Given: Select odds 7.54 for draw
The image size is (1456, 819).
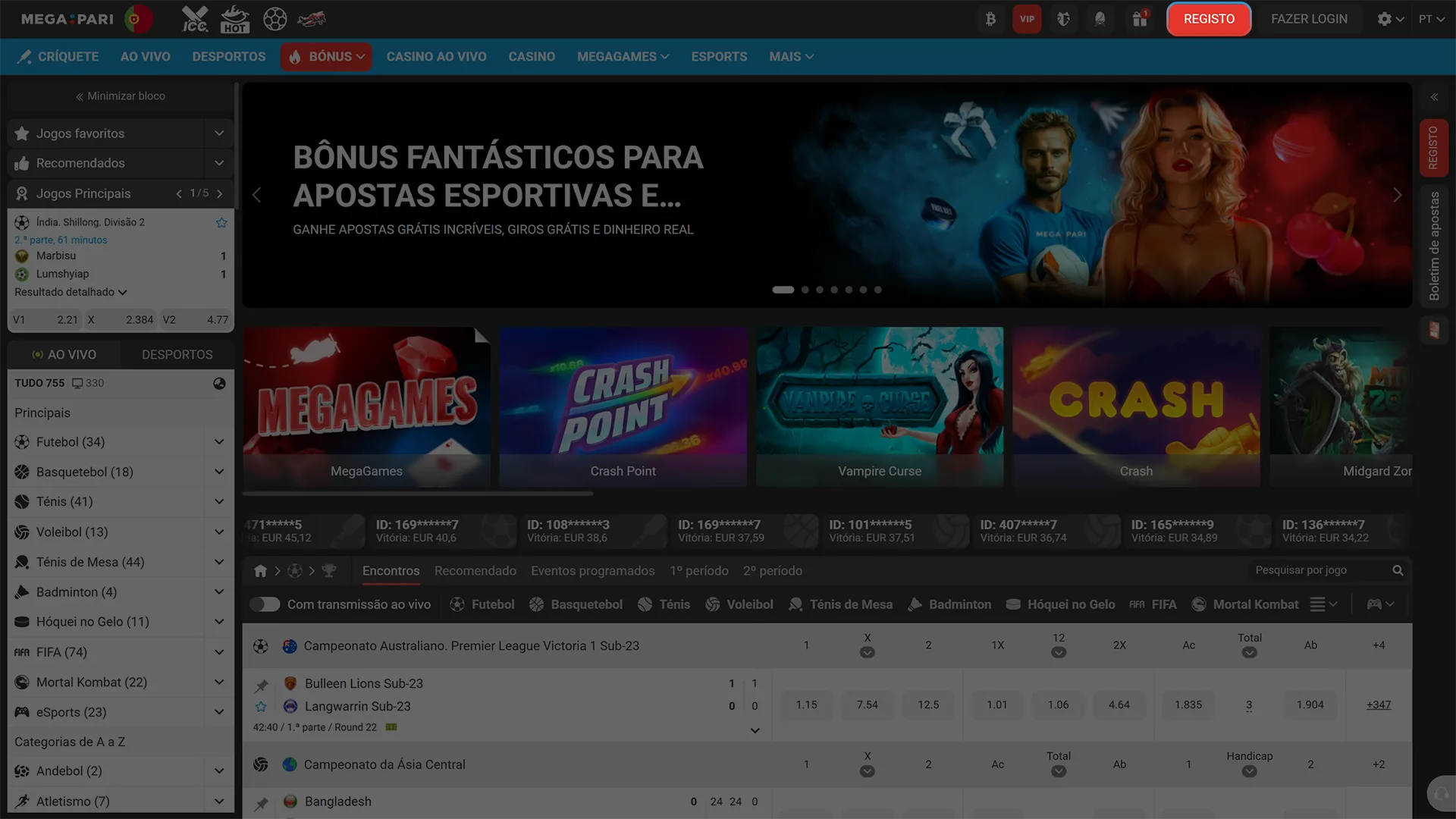Looking at the screenshot, I should coord(868,705).
